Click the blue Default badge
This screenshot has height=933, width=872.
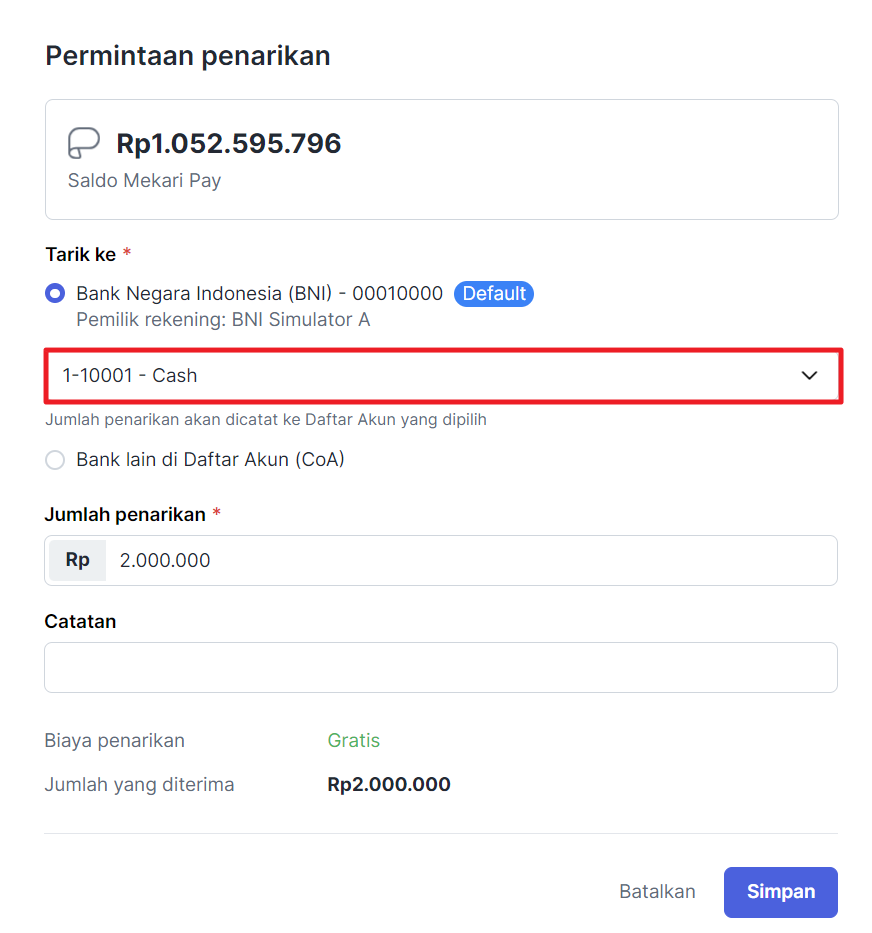tap(494, 294)
